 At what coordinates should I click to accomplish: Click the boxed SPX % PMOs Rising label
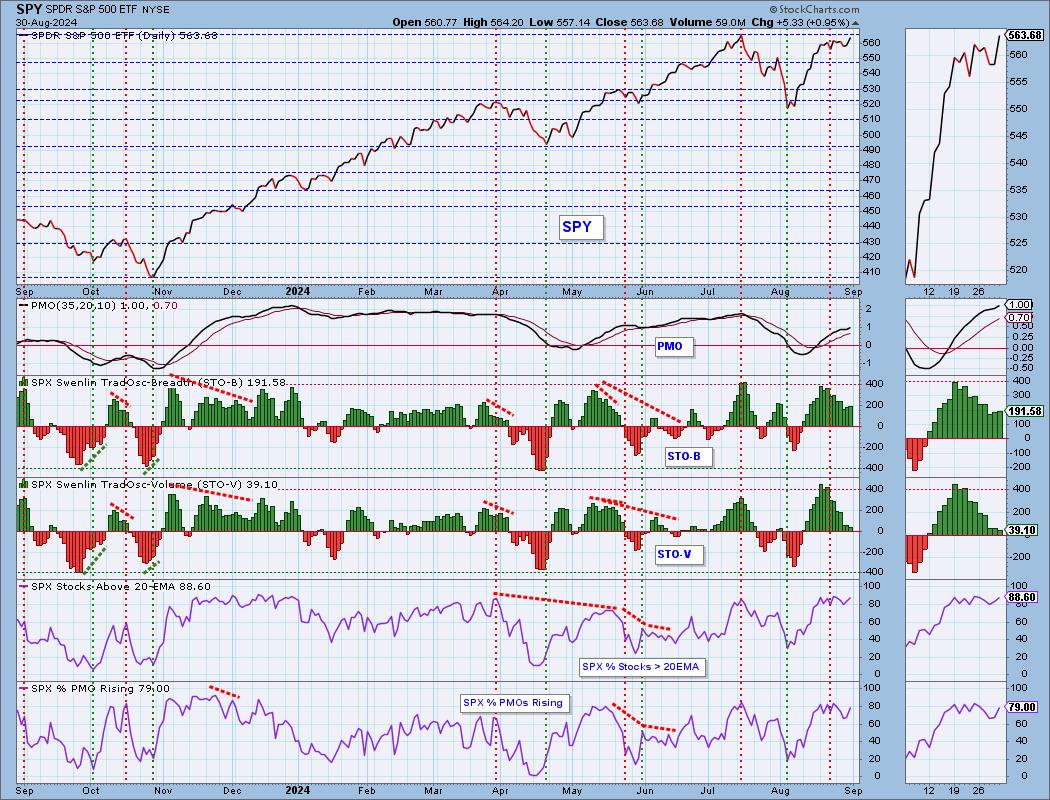(x=514, y=703)
